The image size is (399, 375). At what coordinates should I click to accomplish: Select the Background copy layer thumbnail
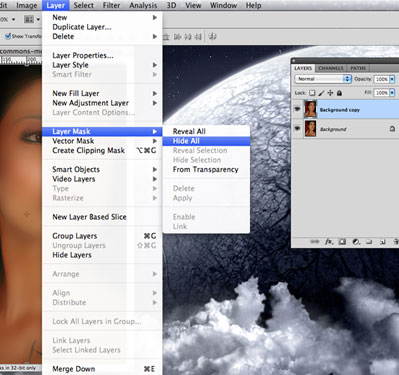tap(310, 109)
